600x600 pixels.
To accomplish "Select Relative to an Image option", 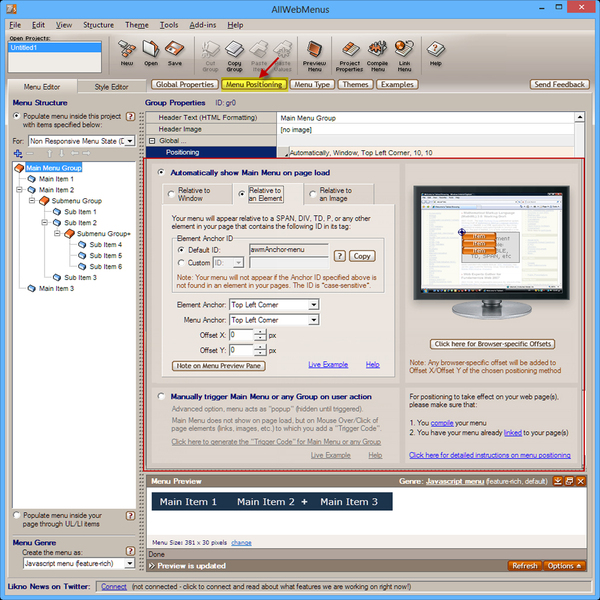I will tap(313, 194).
